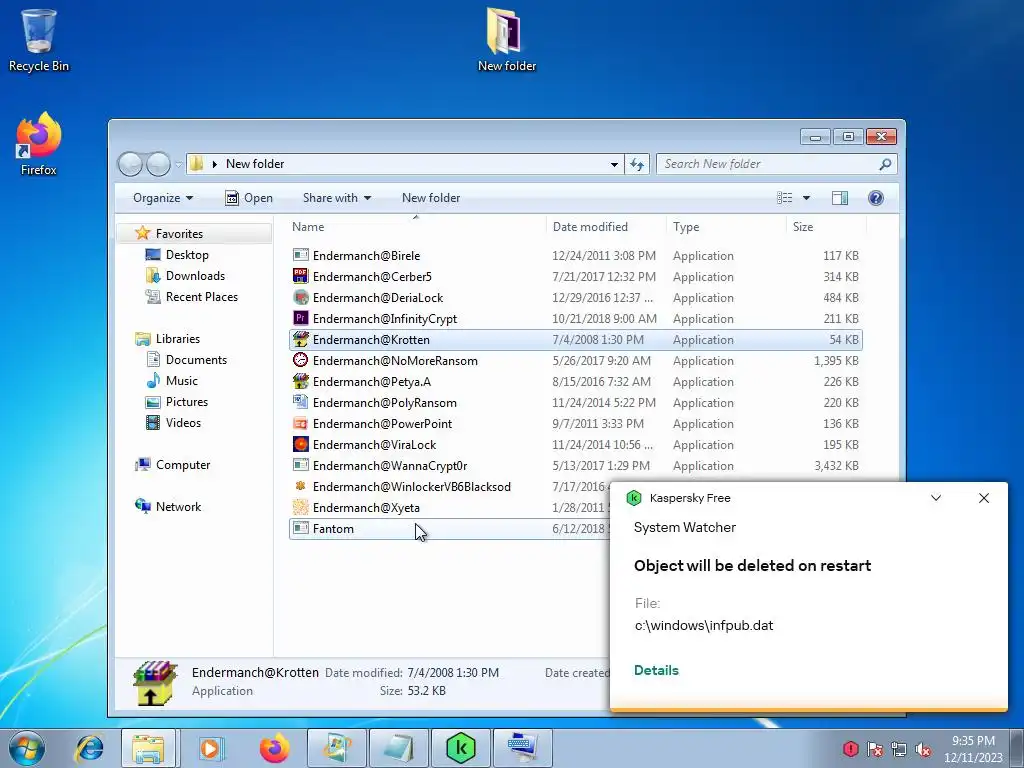Select Endermanch@InfinityCrypt file icon
This screenshot has width=1024, height=768.
pos(300,318)
